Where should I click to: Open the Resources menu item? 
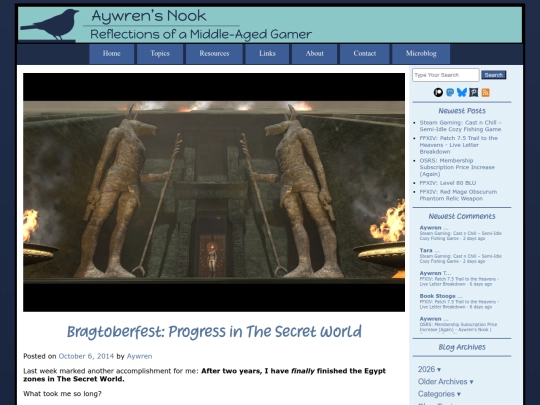(214, 54)
